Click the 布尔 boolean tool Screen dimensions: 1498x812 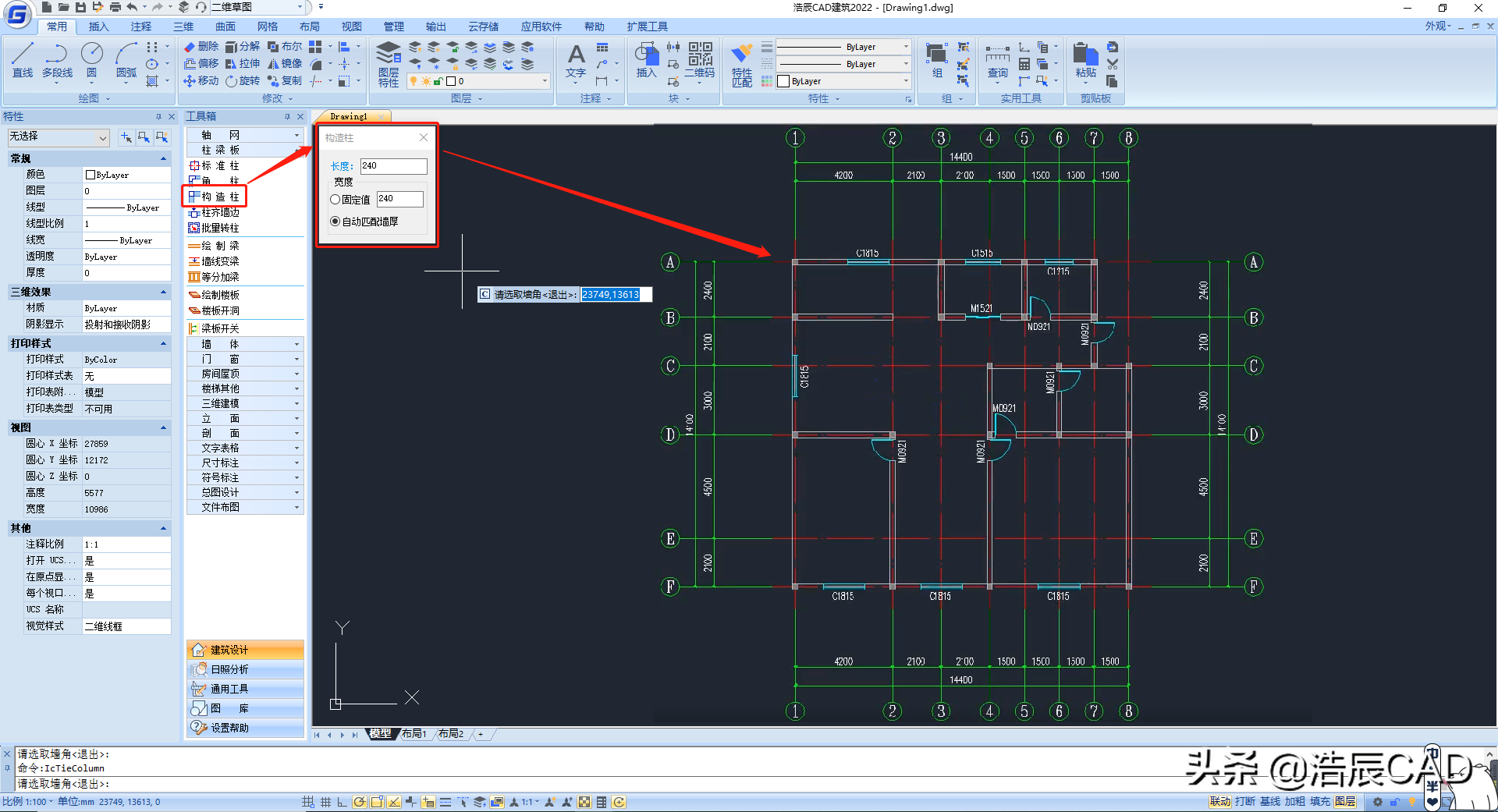click(285, 47)
